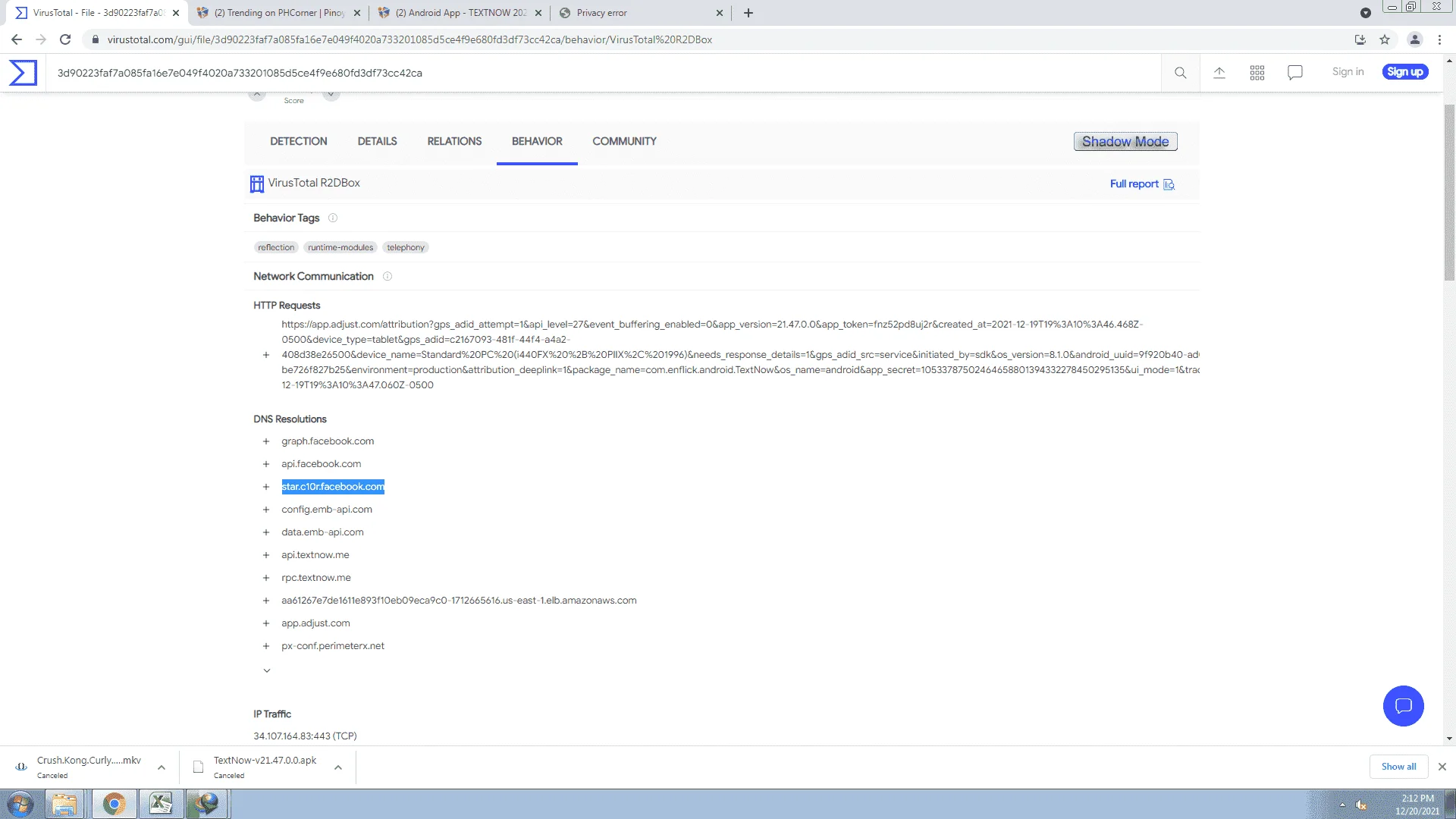Screen dimensions: 1456x819
Task: Click the install app icon in address bar
Action: tap(1360, 39)
